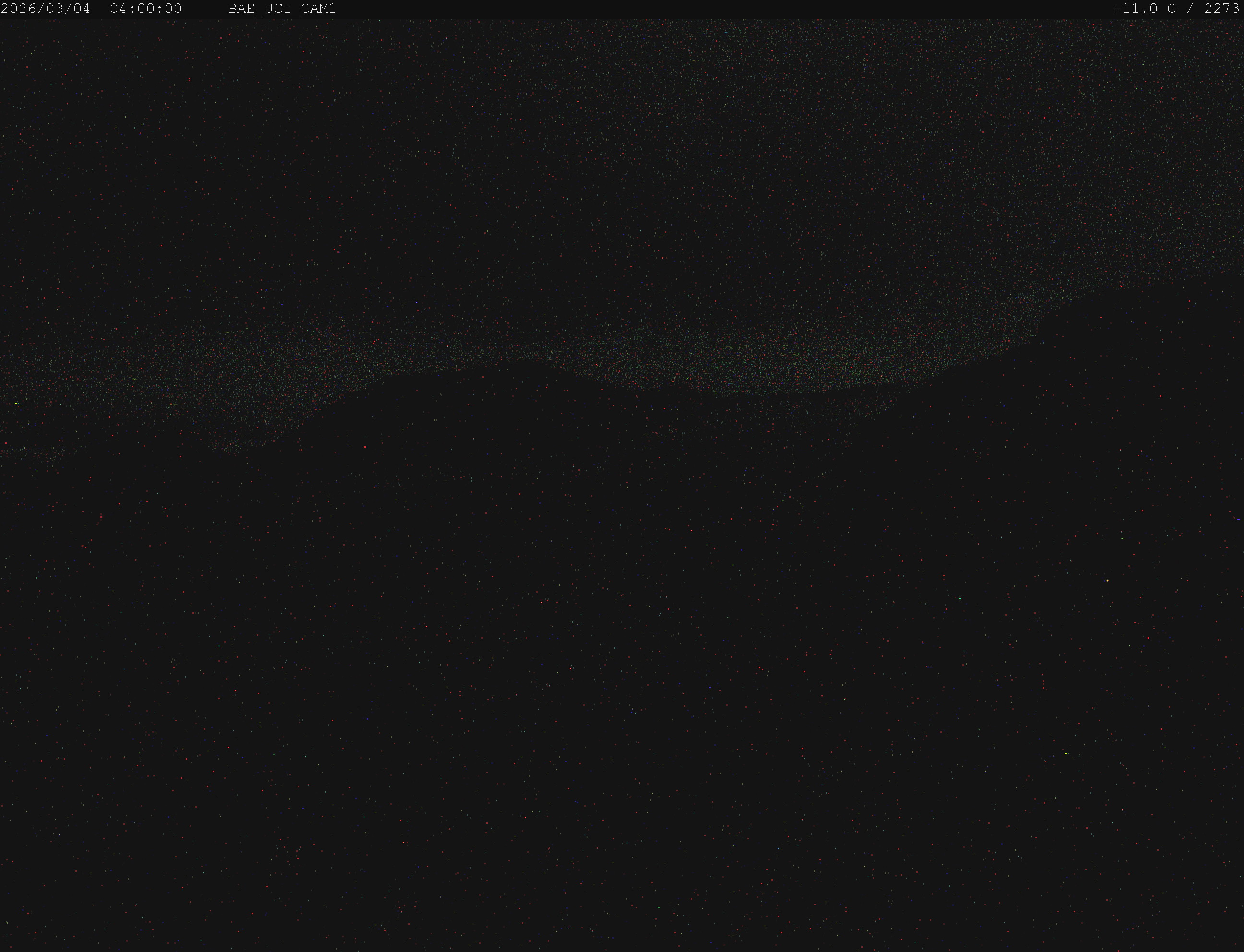Click the hour digits 04 in time
This screenshot has width=1244, height=952.
(119, 9)
